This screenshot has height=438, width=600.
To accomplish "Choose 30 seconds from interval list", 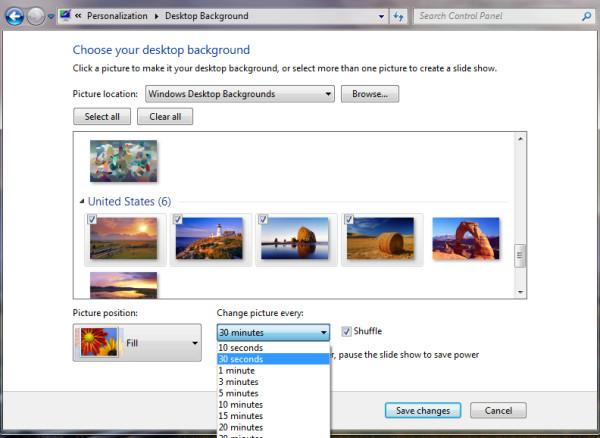I will pos(273,359).
